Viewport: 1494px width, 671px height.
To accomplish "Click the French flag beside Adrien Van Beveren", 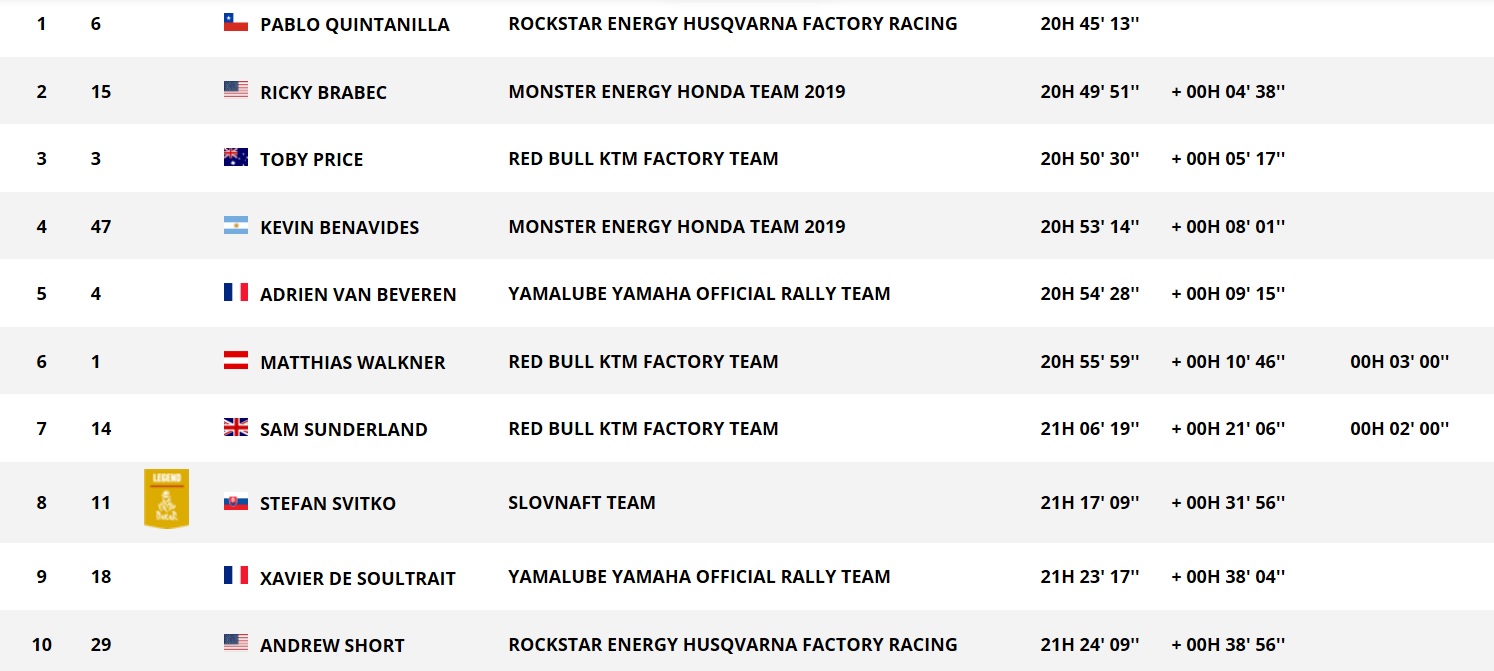I will pos(235,292).
